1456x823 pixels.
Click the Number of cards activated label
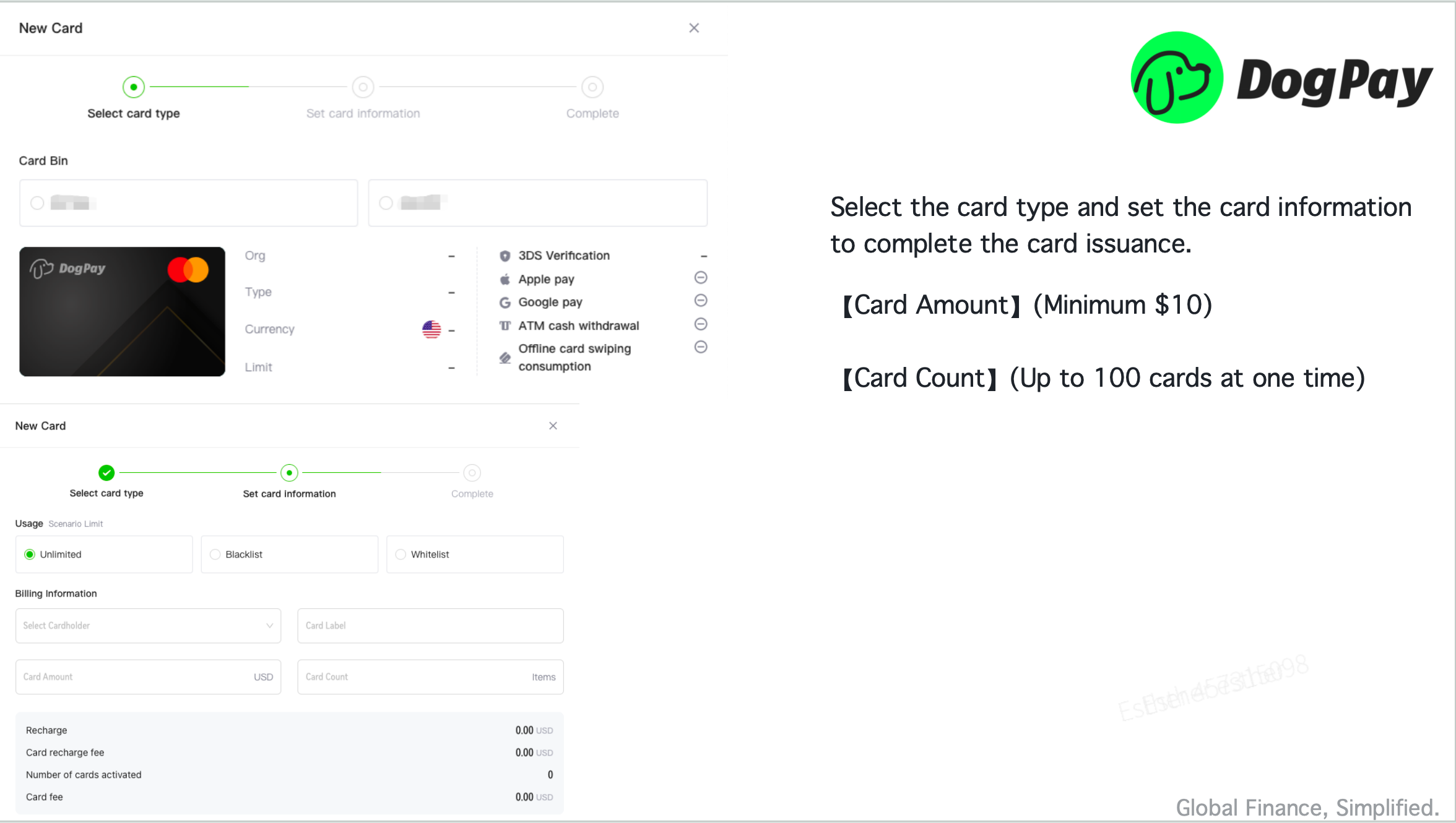point(84,775)
